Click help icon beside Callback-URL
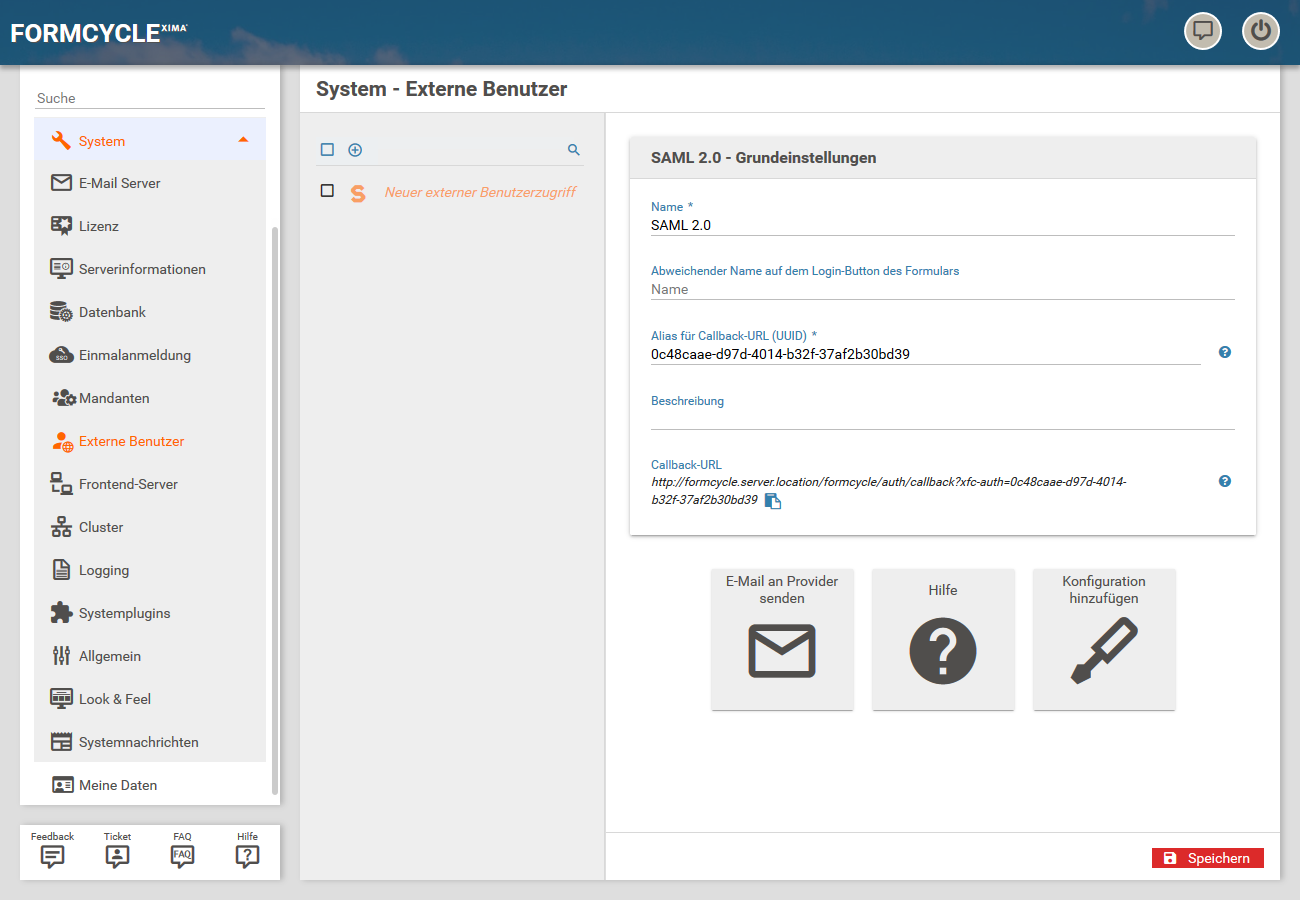The image size is (1300, 900). pyautogui.click(x=1225, y=481)
